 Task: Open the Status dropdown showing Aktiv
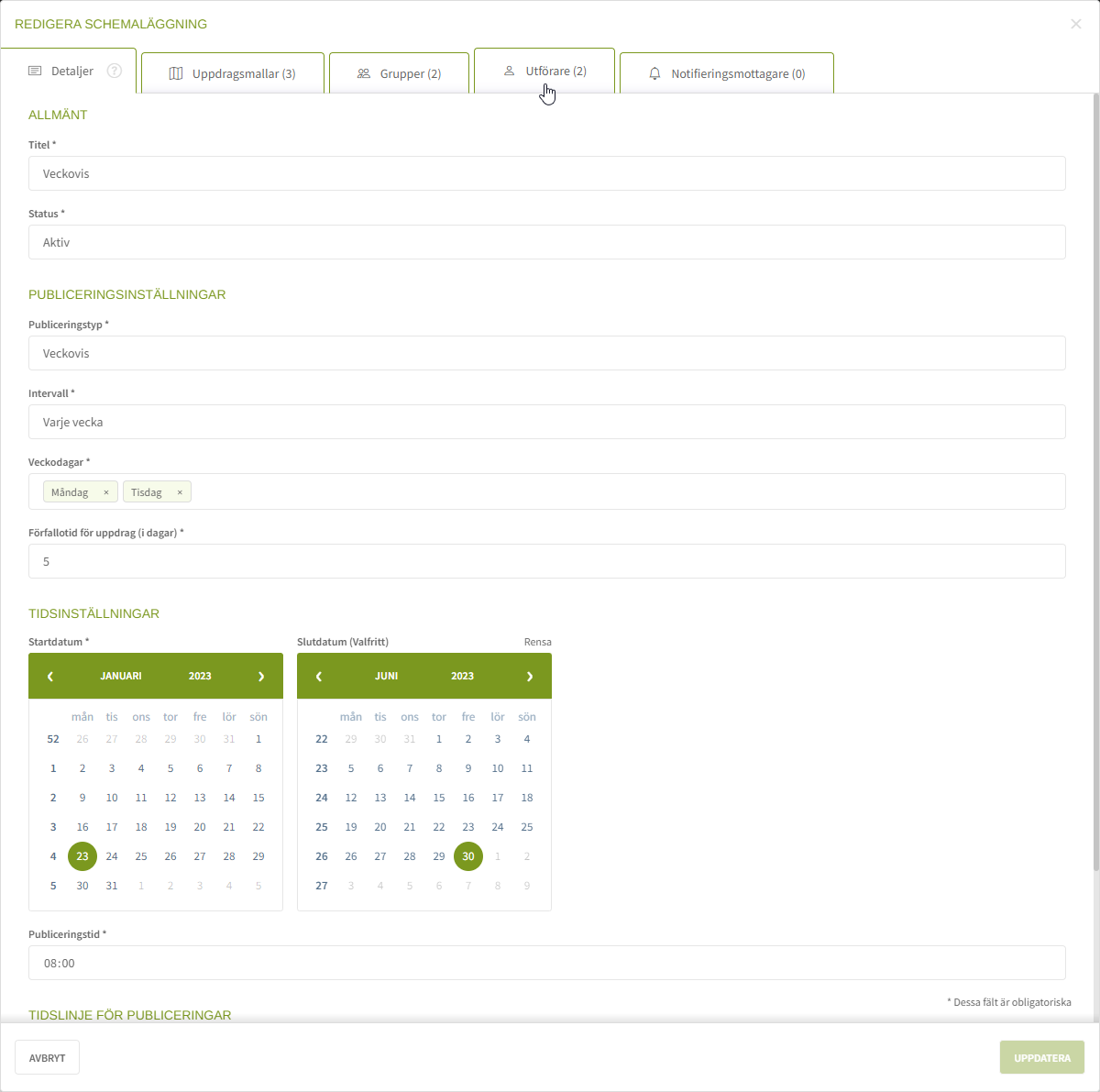pyautogui.click(x=546, y=242)
